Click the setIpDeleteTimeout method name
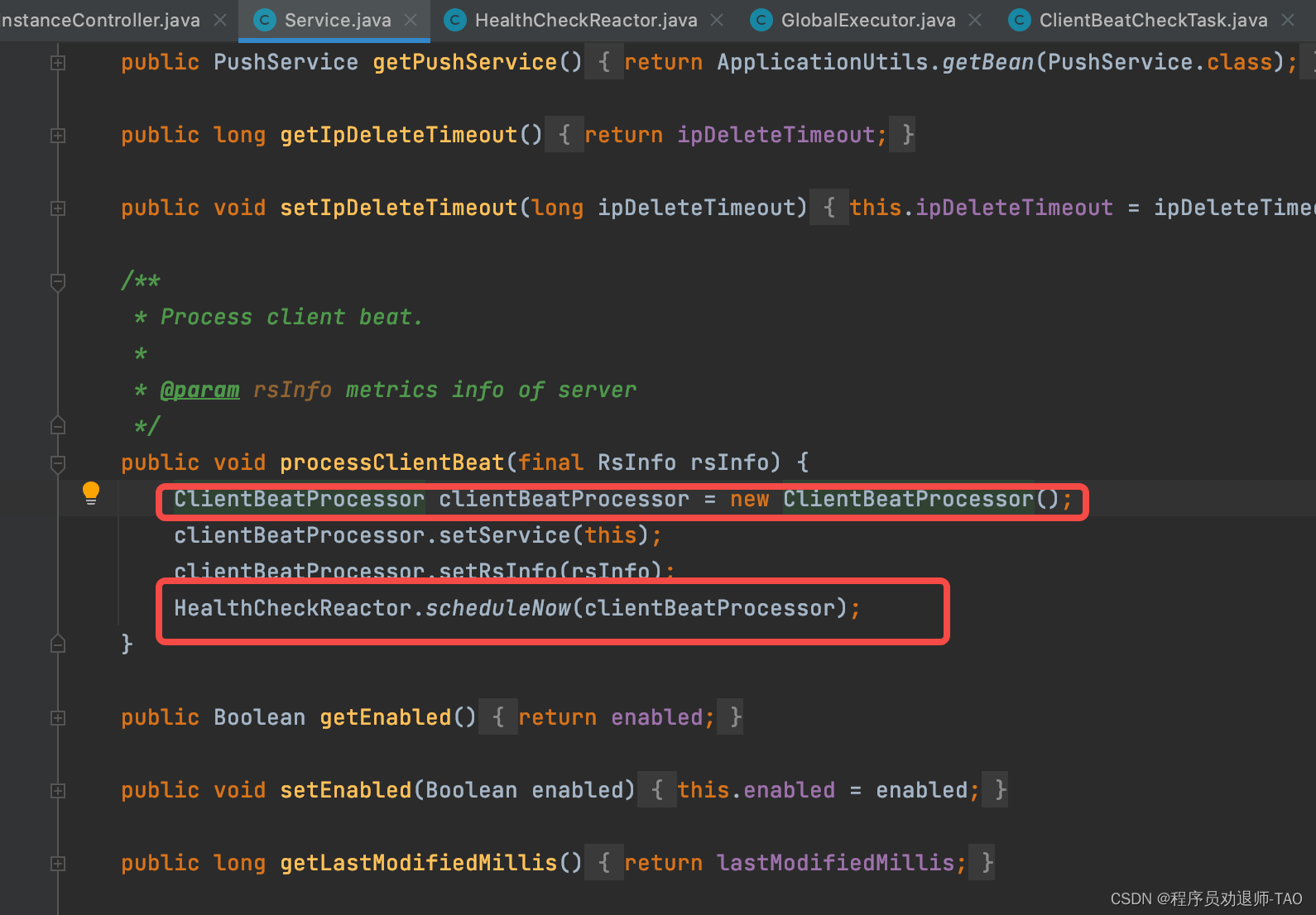This screenshot has height=915, width=1316. tap(399, 208)
